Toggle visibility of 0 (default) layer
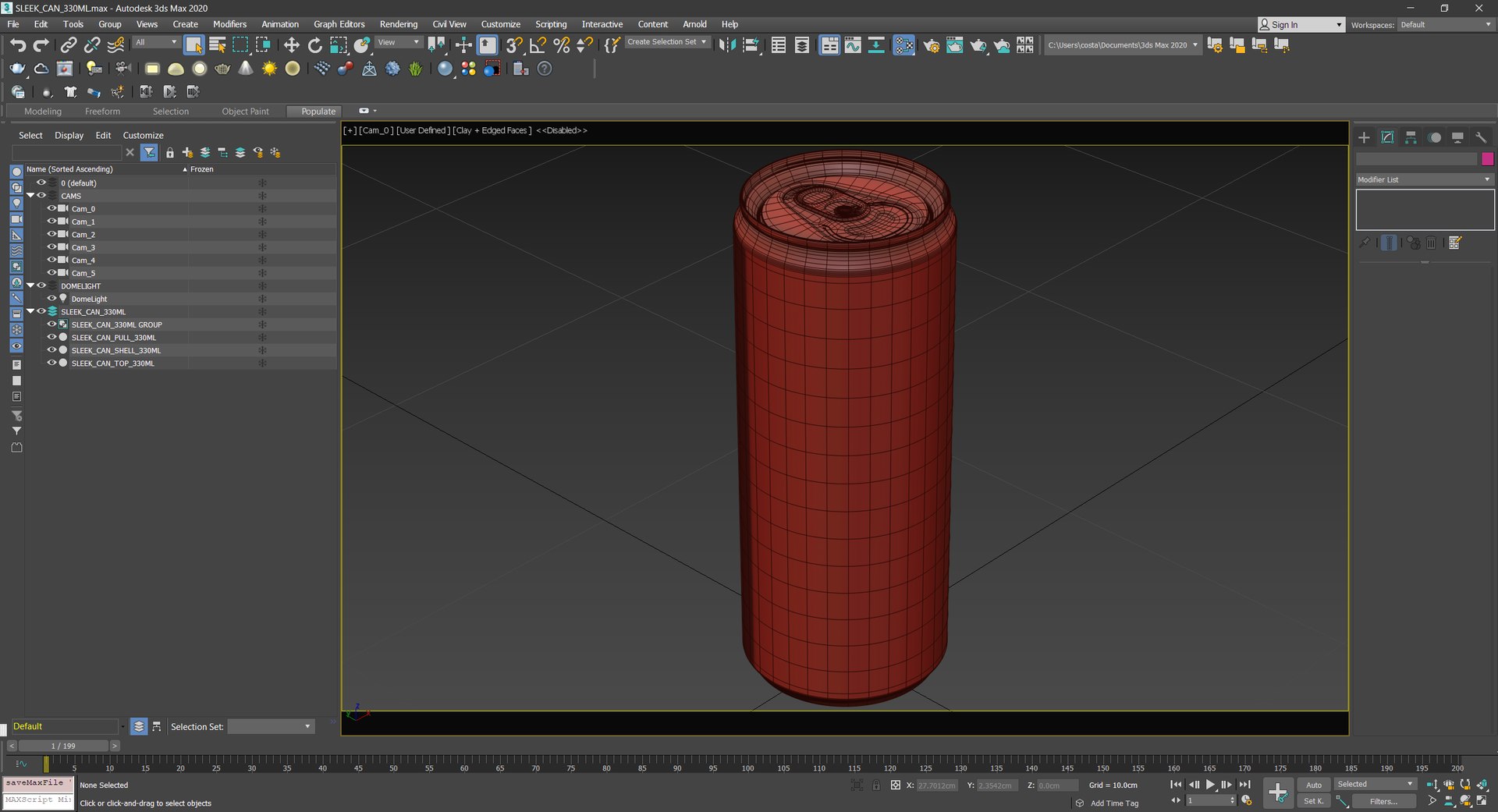 point(41,183)
